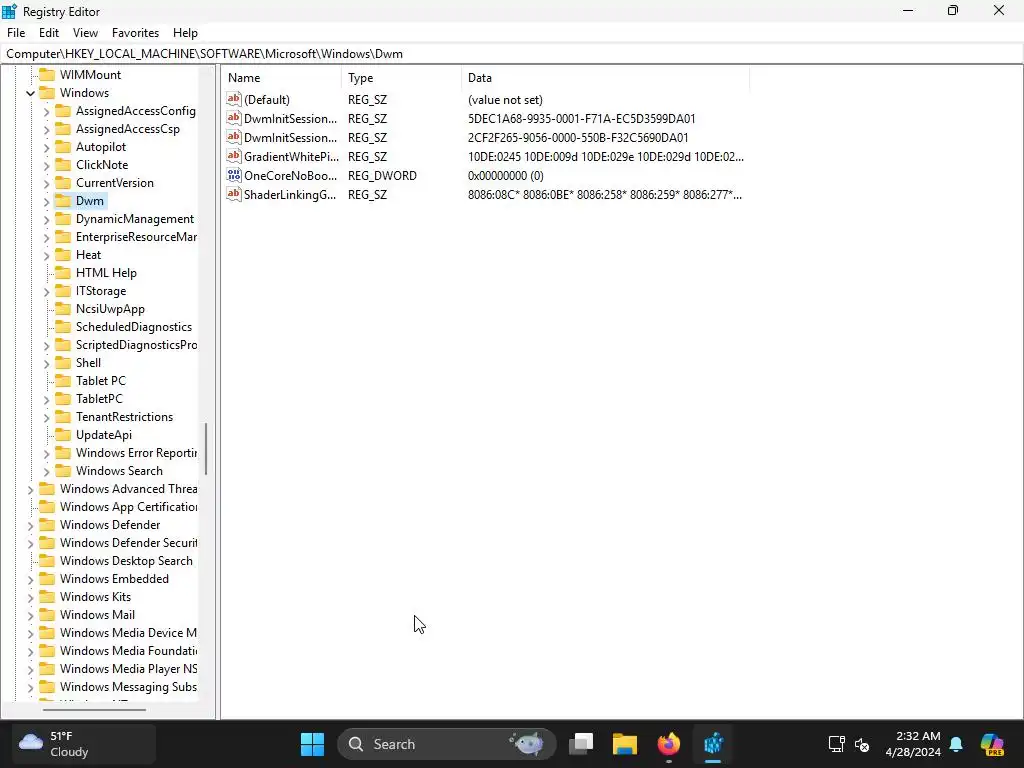The width and height of the screenshot is (1024, 768).
Task: Click the registry path address bar
Action: pyautogui.click(x=512, y=54)
